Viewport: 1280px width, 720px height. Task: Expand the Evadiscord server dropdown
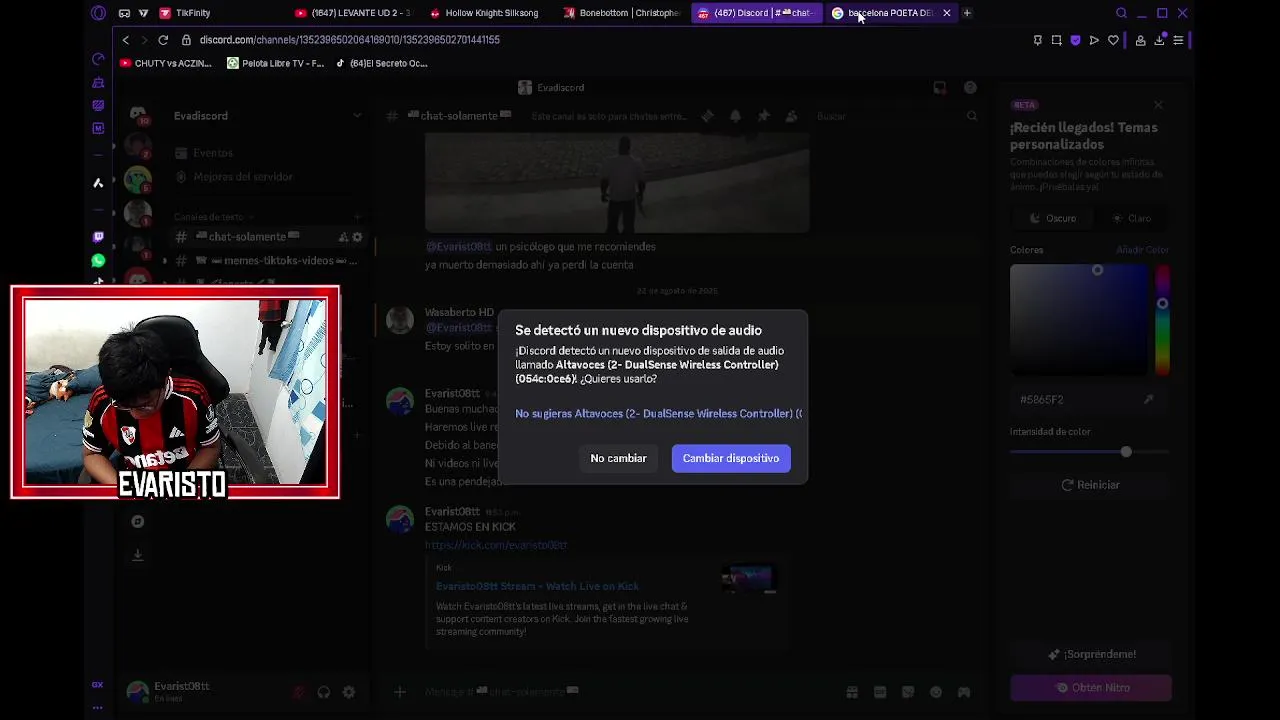click(357, 116)
